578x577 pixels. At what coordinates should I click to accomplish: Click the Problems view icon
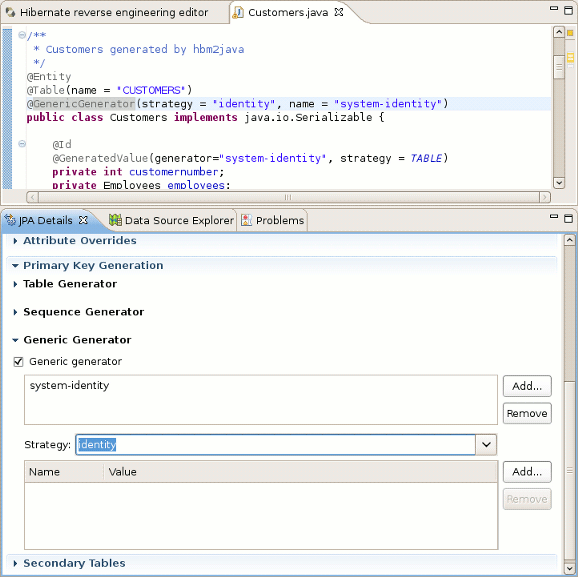click(x=246, y=220)
